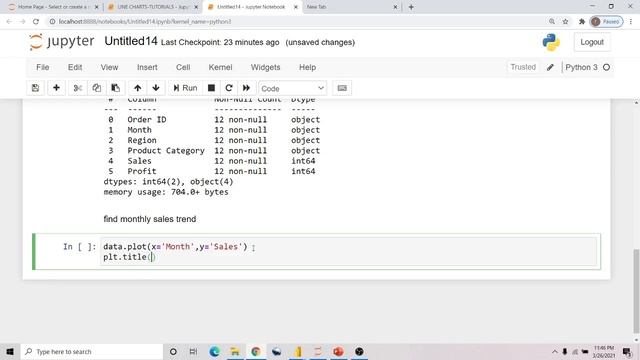Bookmark this page with star icon

coord(565,22)
